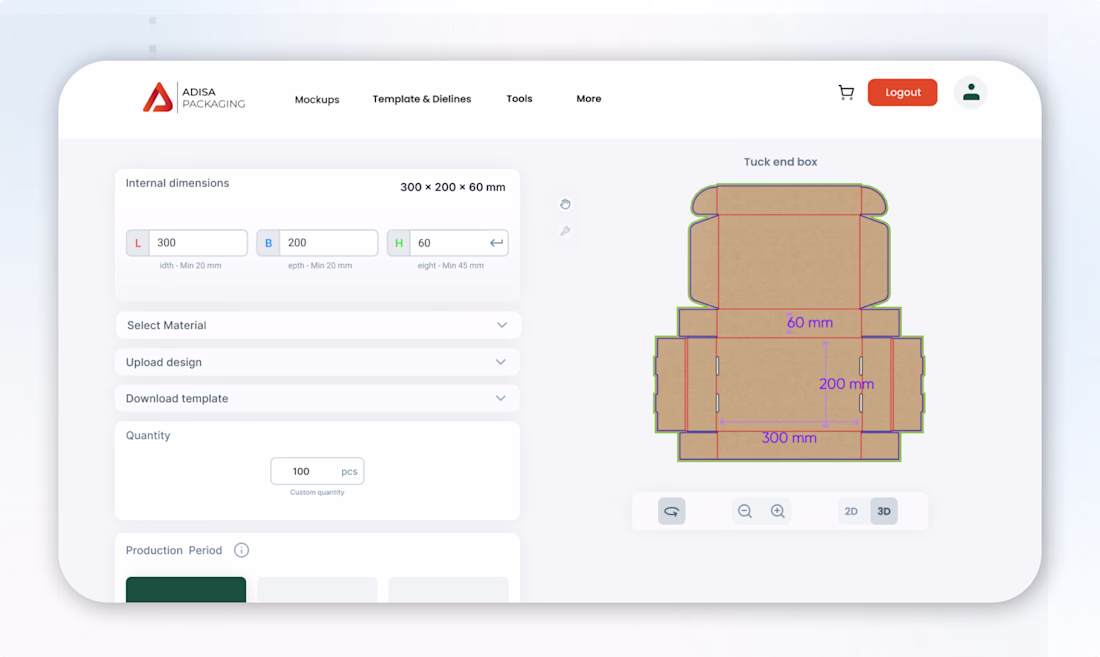Edit the Height field value 60
This screenshot has height=657, width=1100.
tap(449, 243)
